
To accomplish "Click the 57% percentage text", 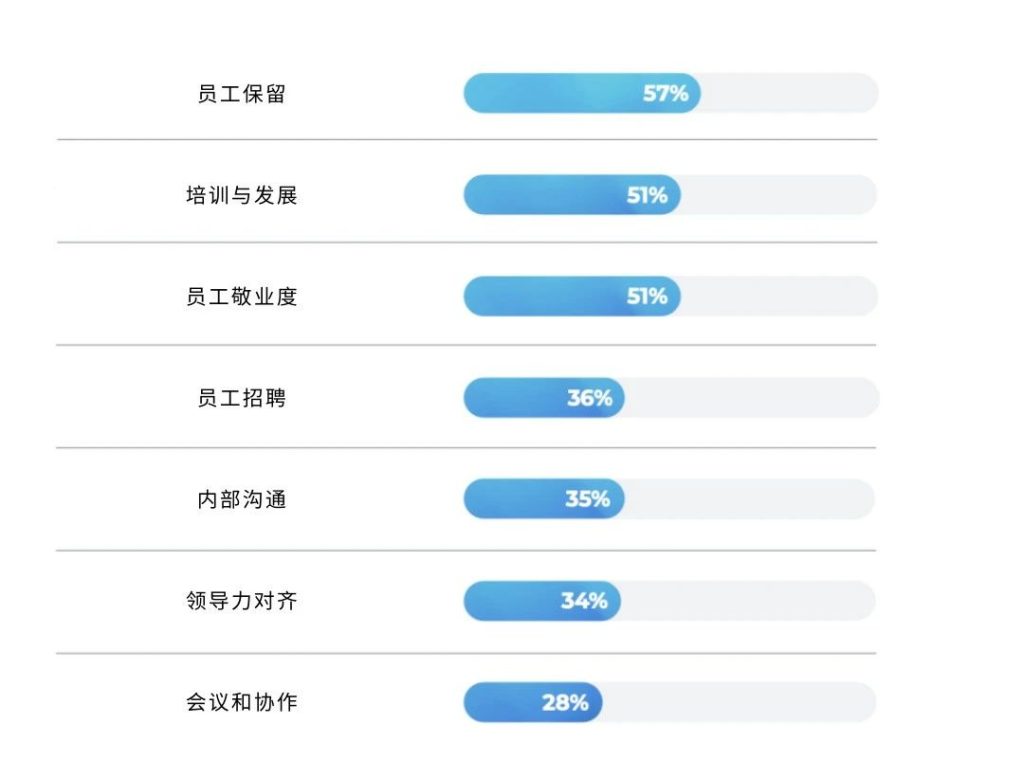I will pos(665,93).
